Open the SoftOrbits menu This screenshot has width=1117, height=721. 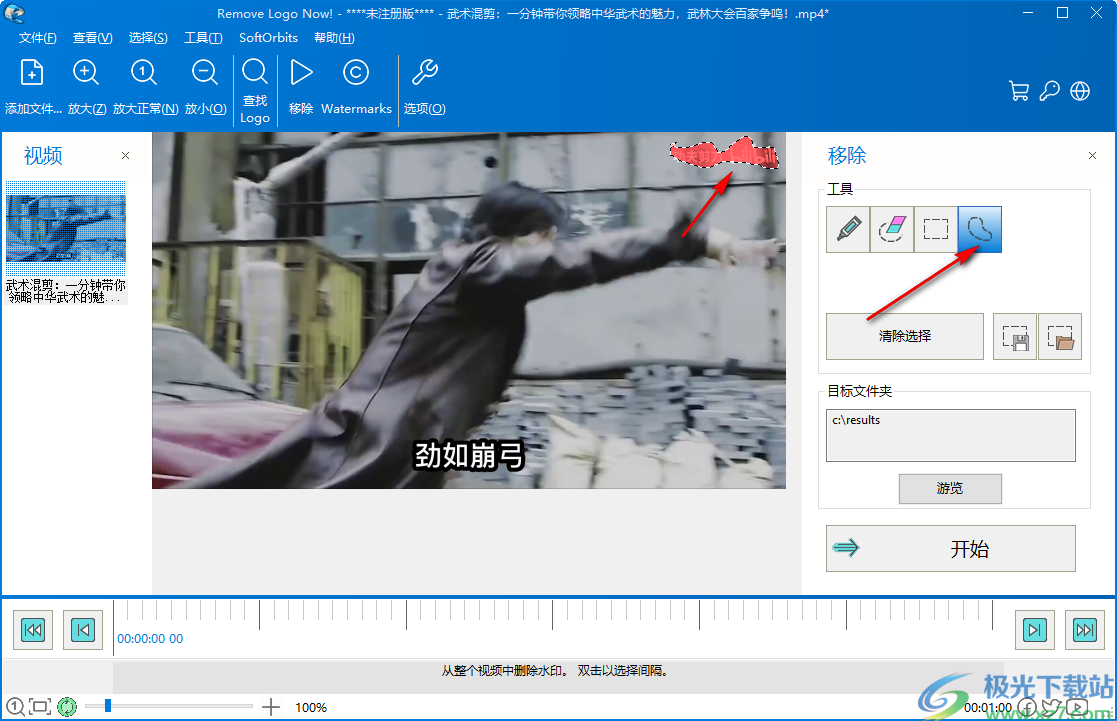(267, 38)
